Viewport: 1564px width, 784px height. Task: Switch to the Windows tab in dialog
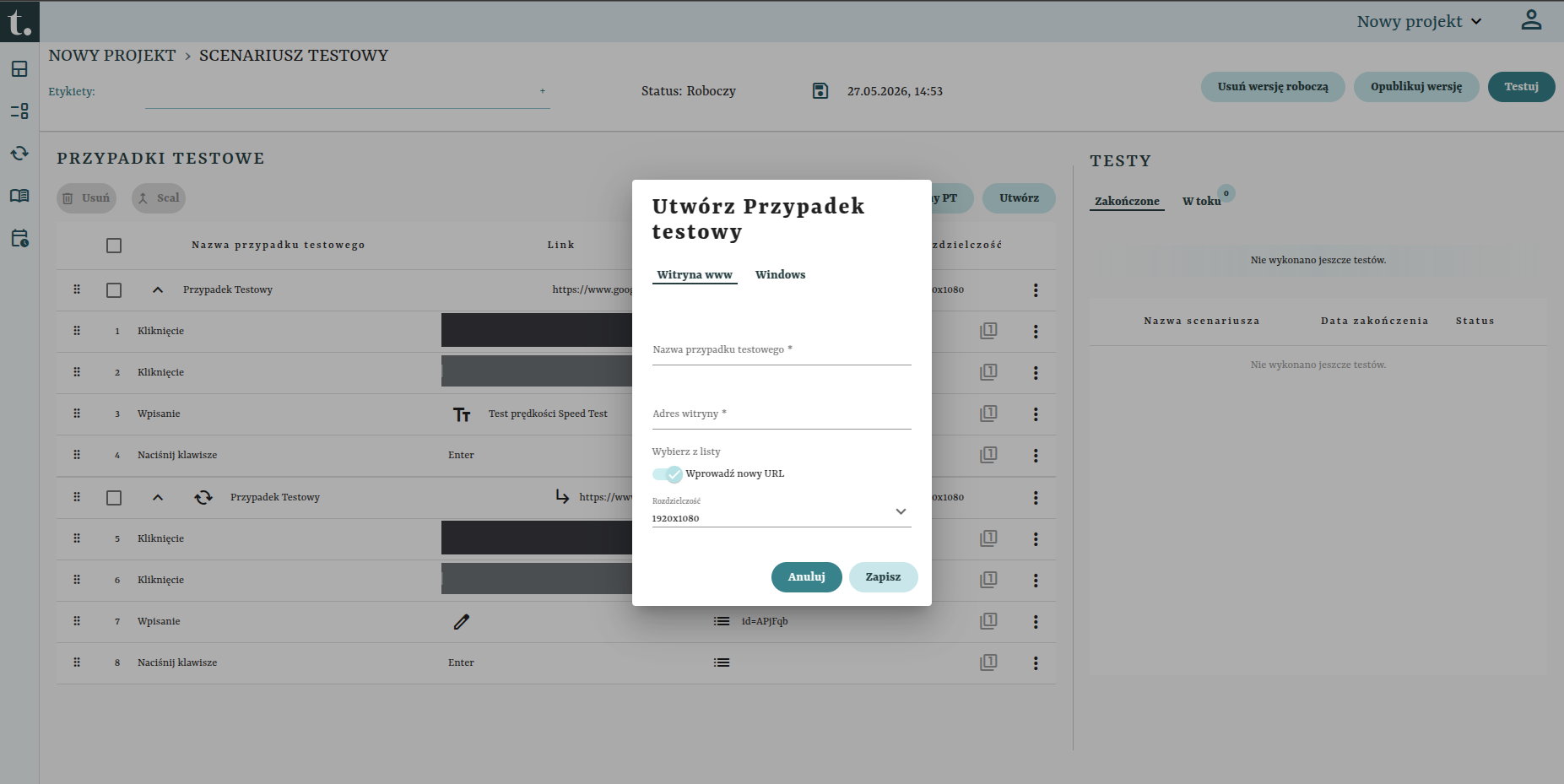pos(780,274)
